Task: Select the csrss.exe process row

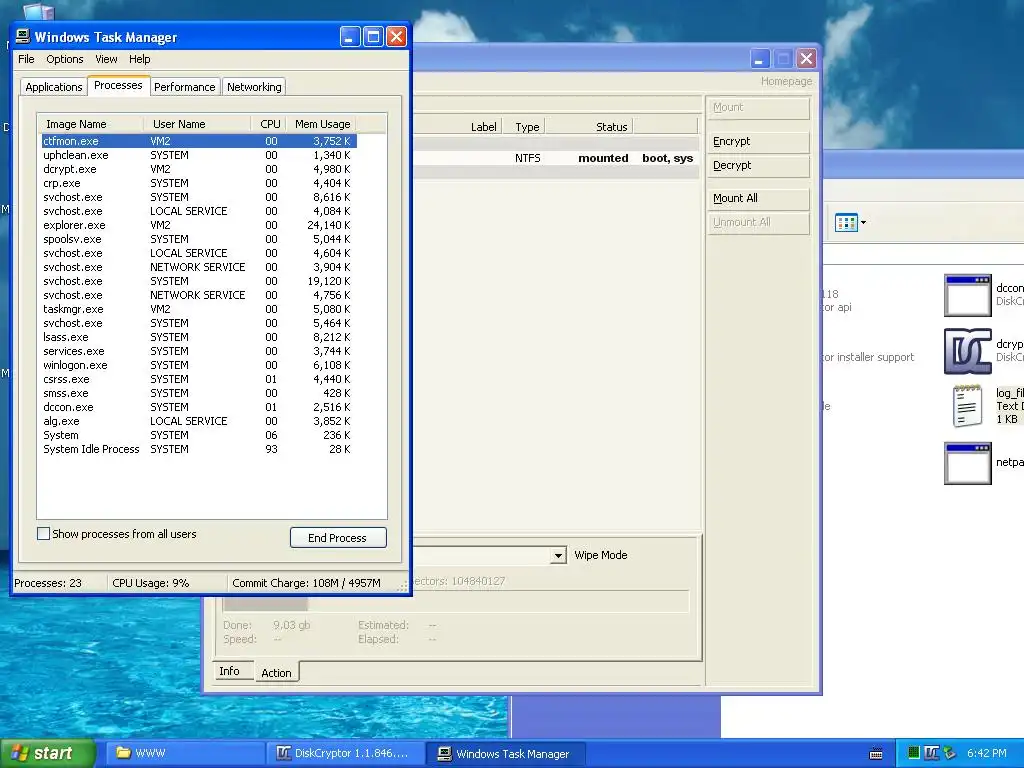Action: pyautogui.click(x=199, y=379)
